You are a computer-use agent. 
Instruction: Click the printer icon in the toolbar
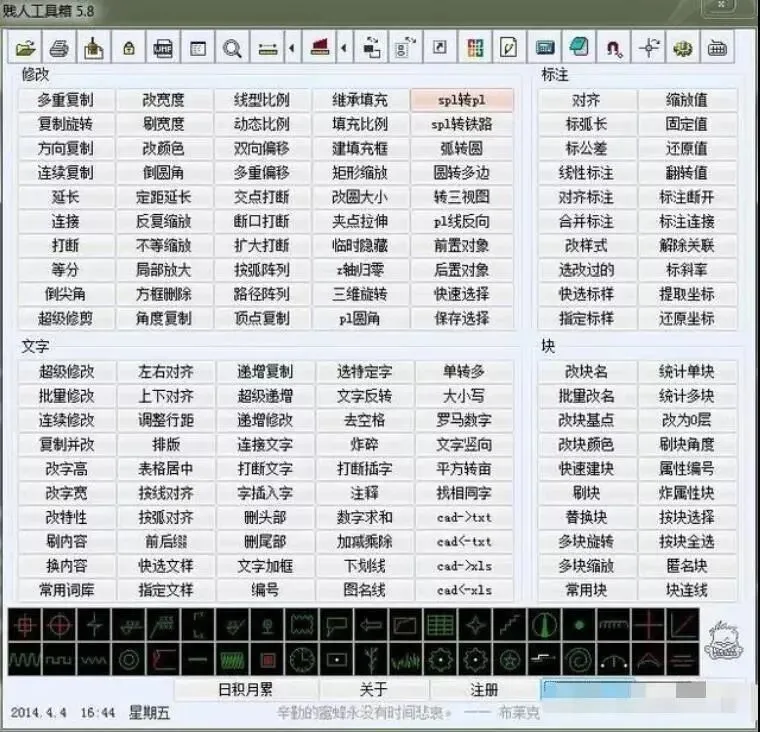(60, 48)
